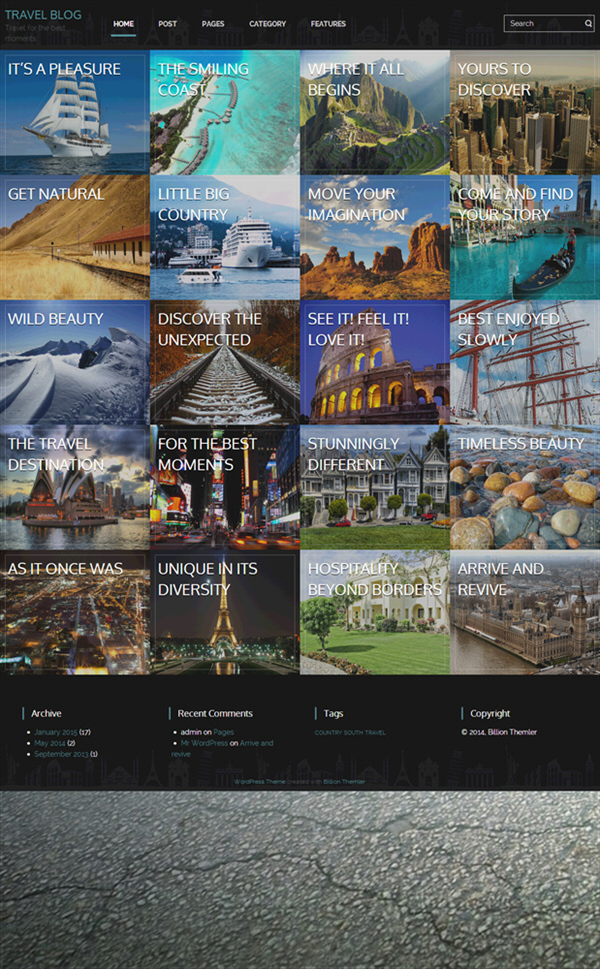Open "Unique in Its Diversity" Eiffel Tower tile

coord(225,613)
